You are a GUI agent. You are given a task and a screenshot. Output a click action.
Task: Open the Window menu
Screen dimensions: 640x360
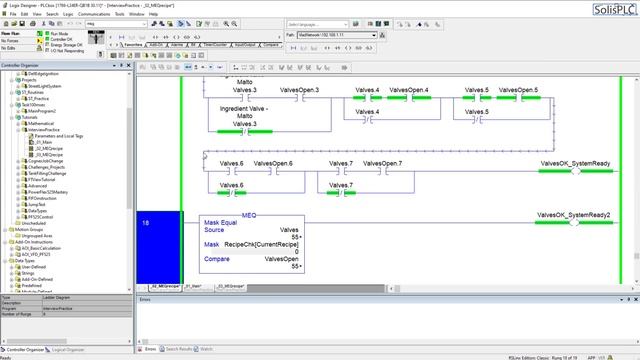[x=137, y=14]
